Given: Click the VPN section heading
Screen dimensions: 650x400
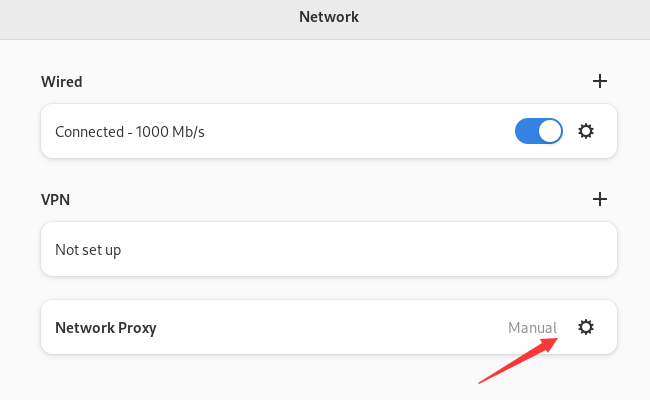Looking at the screenshot, I should pos(55,200).
